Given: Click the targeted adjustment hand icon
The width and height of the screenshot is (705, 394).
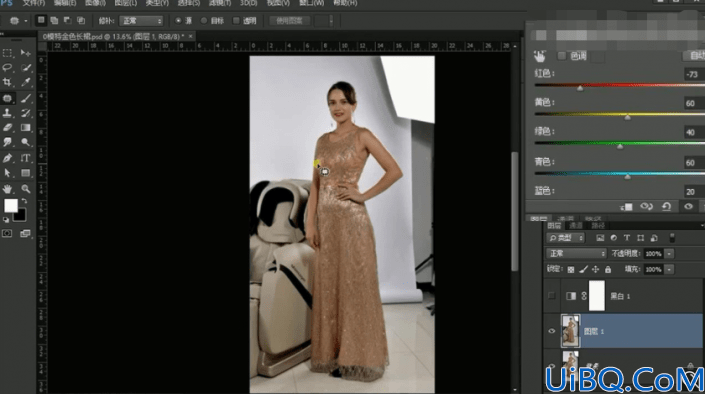Looking at the screenshot, I should tap(539, 56).
